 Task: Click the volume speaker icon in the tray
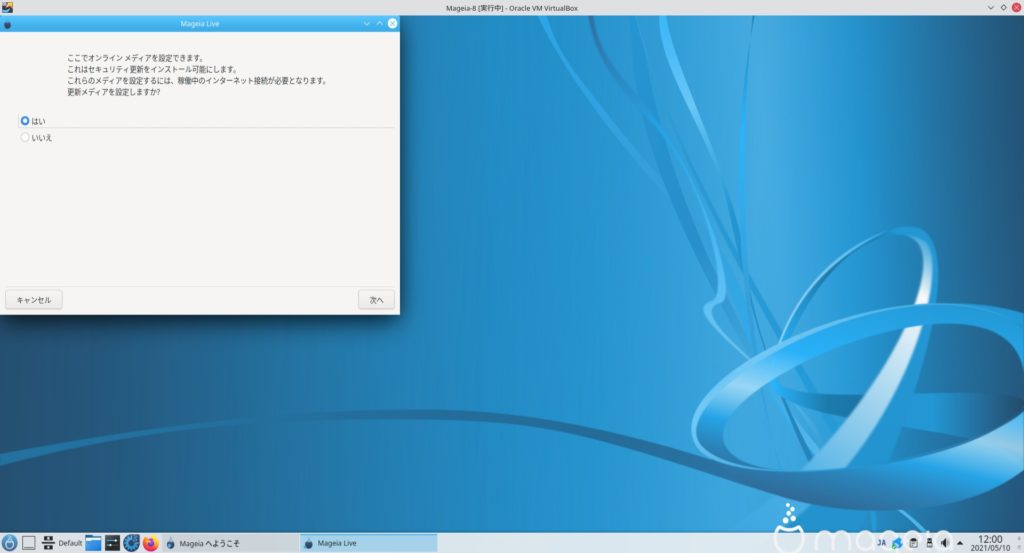click(x=944, y=543)
